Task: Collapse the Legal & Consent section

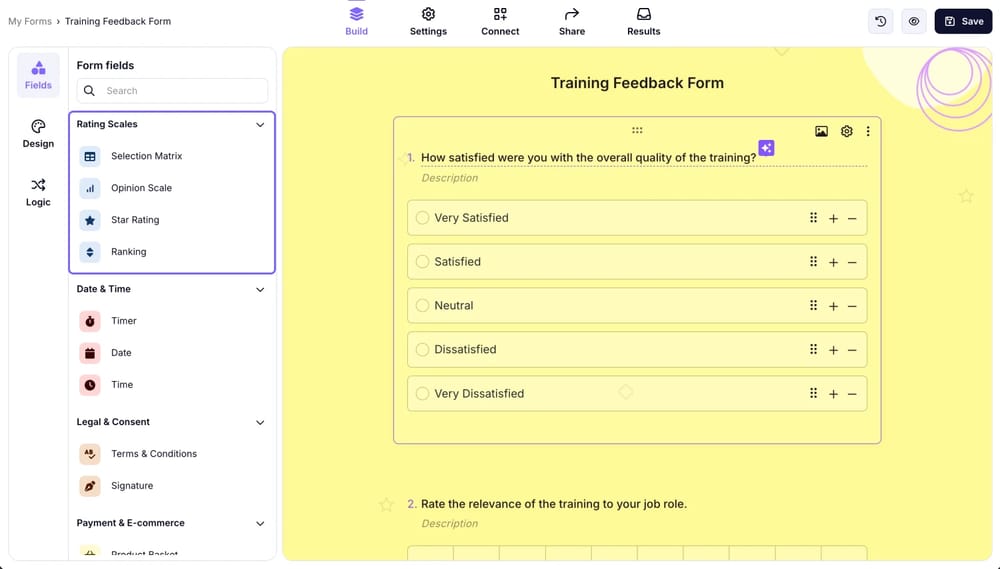Action: (x=260, y=423)
